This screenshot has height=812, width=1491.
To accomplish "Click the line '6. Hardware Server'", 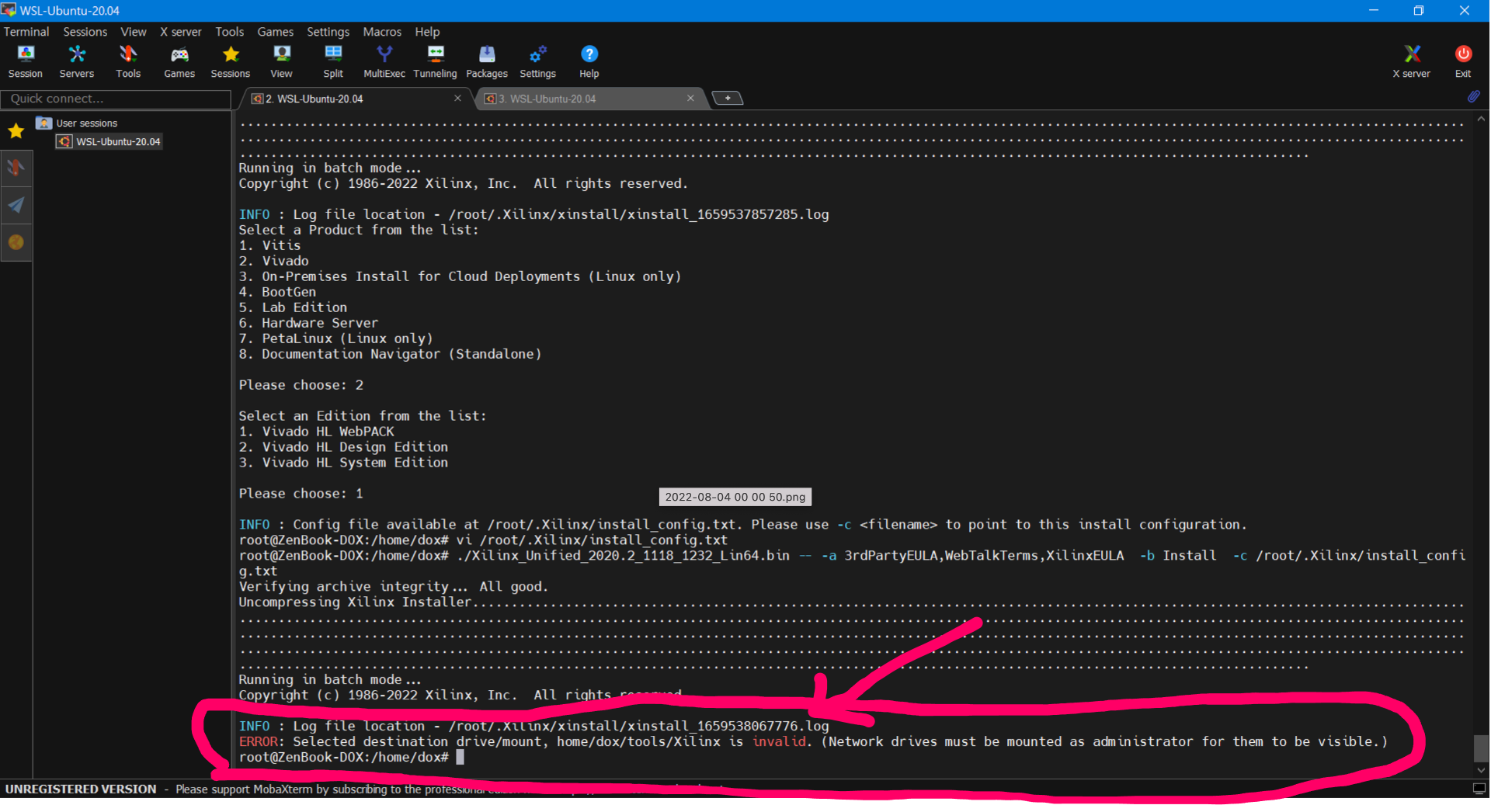I will 308,323.
